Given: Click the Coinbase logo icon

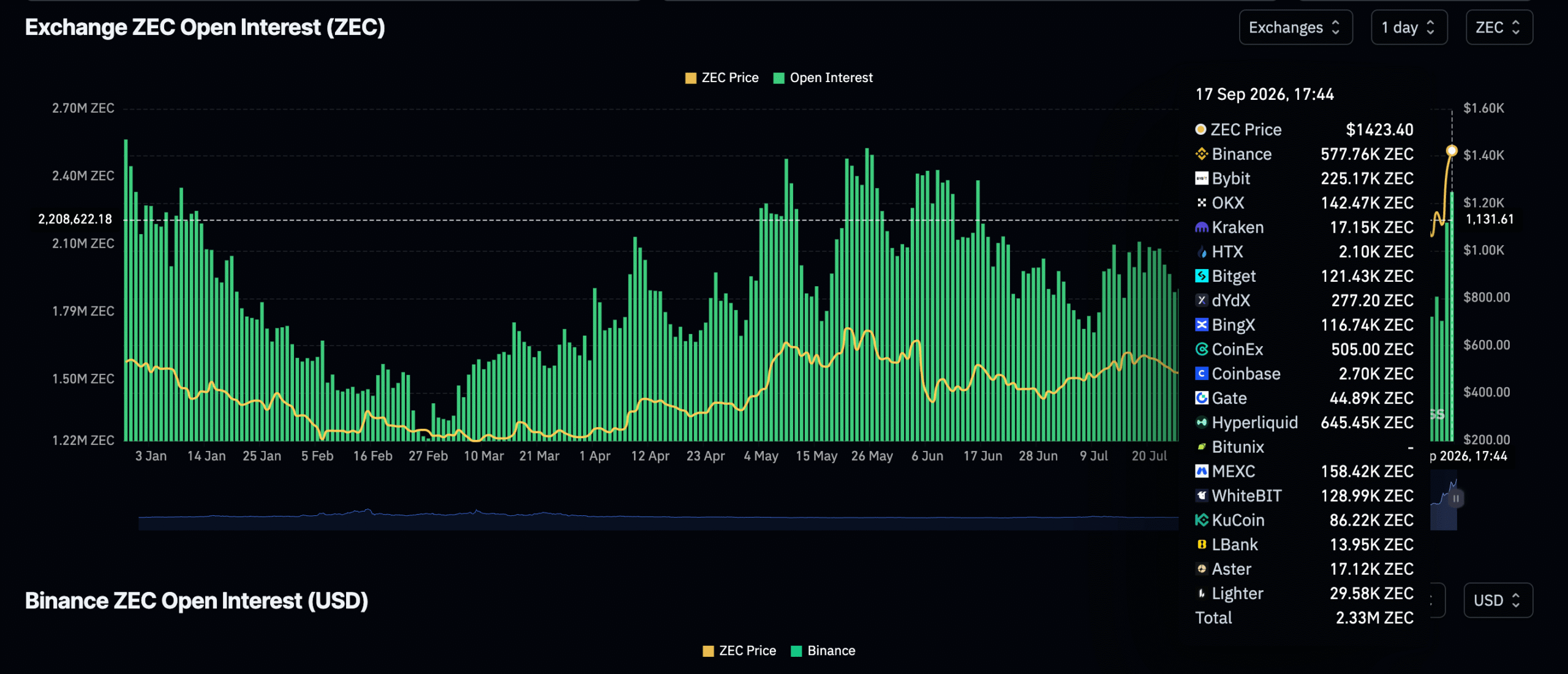Looking at the screenshot, I should tap(1202, 374).
